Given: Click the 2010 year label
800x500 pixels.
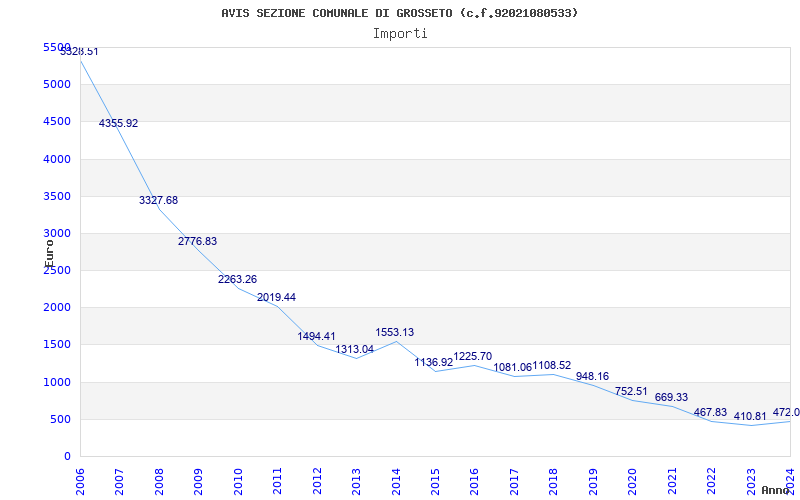Looking at the screenshot, I should point(237,482).
